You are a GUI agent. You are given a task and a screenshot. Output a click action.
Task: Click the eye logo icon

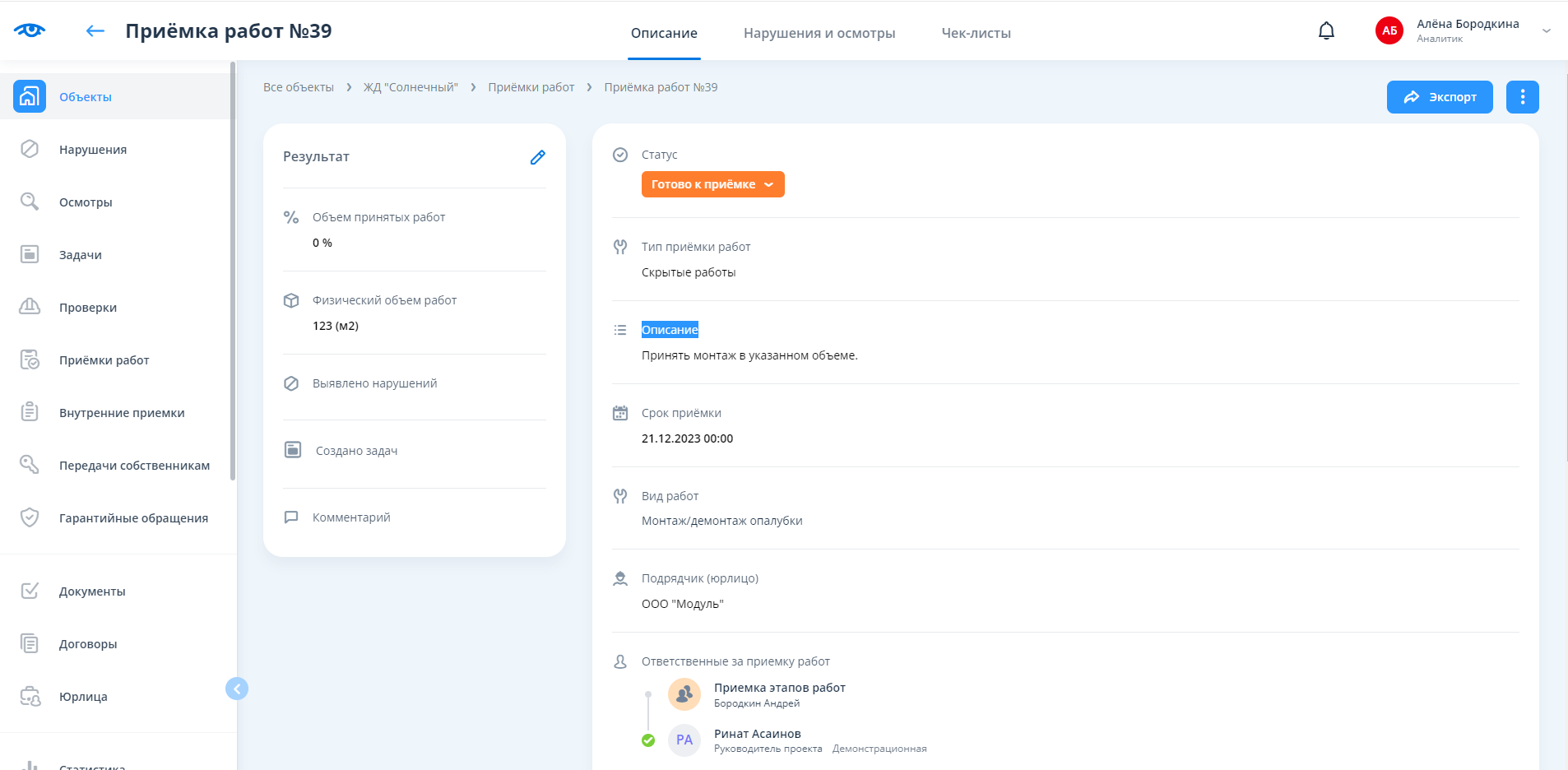(30, 30)
